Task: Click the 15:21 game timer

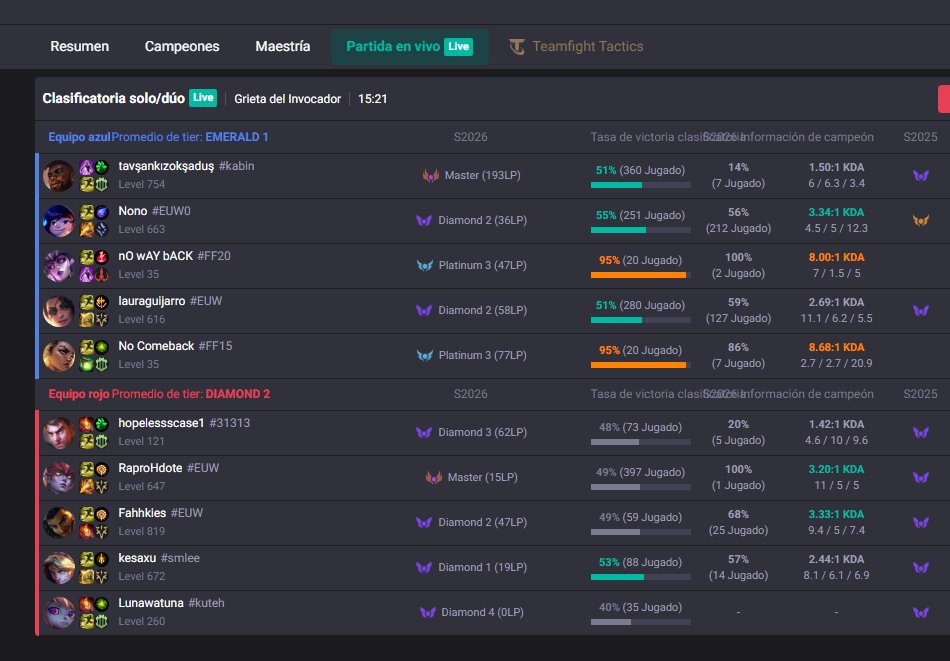Action: point(373,99)
